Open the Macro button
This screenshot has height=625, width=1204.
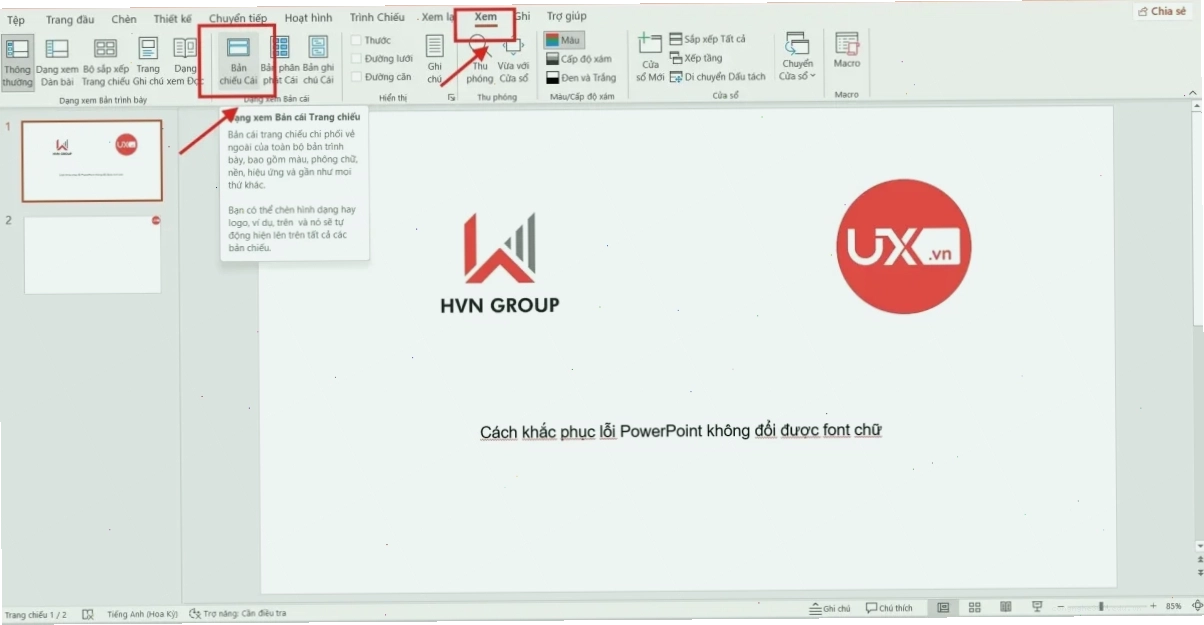pos(847,52)
